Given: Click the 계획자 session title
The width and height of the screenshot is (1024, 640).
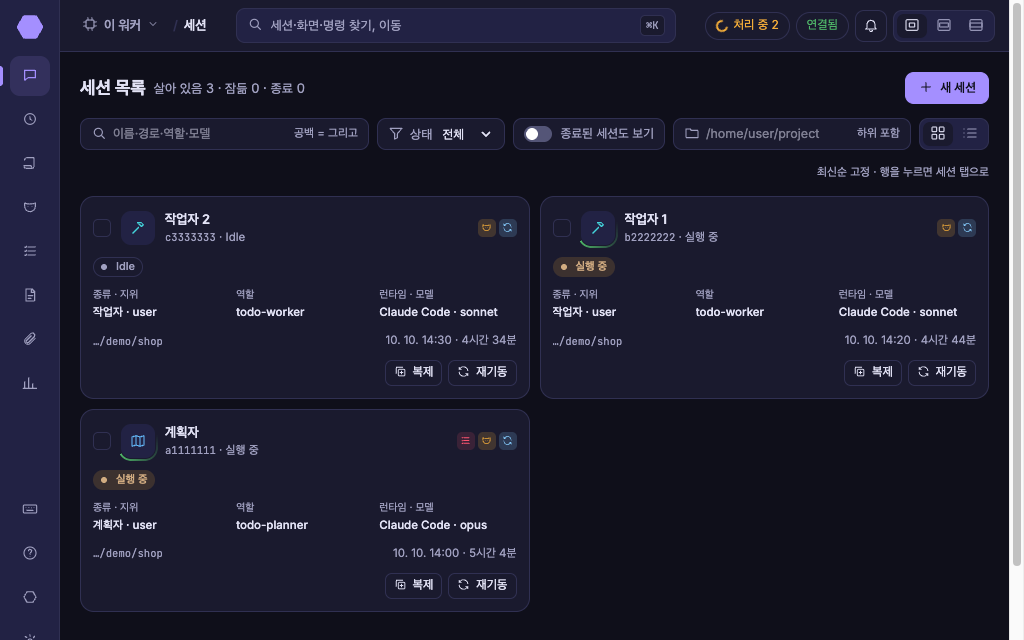Looking at the screenshot, I should [182, 432].
